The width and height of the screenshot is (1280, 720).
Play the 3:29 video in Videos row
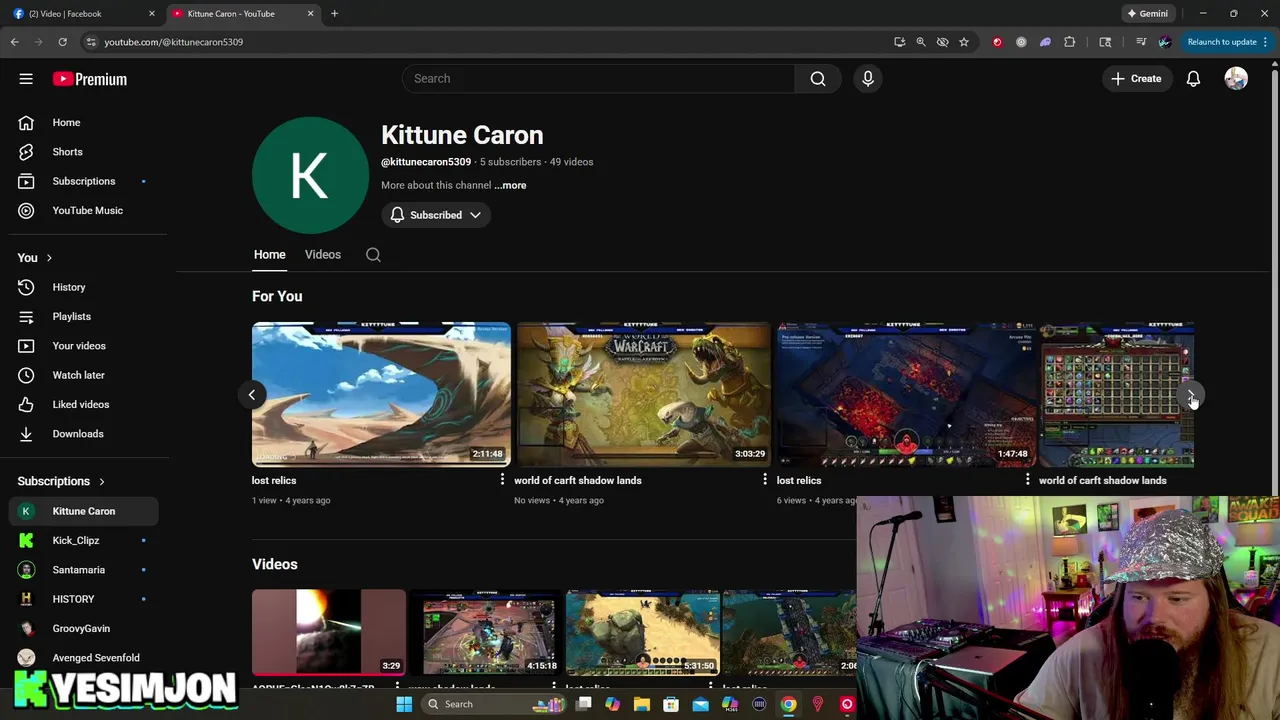329,632
